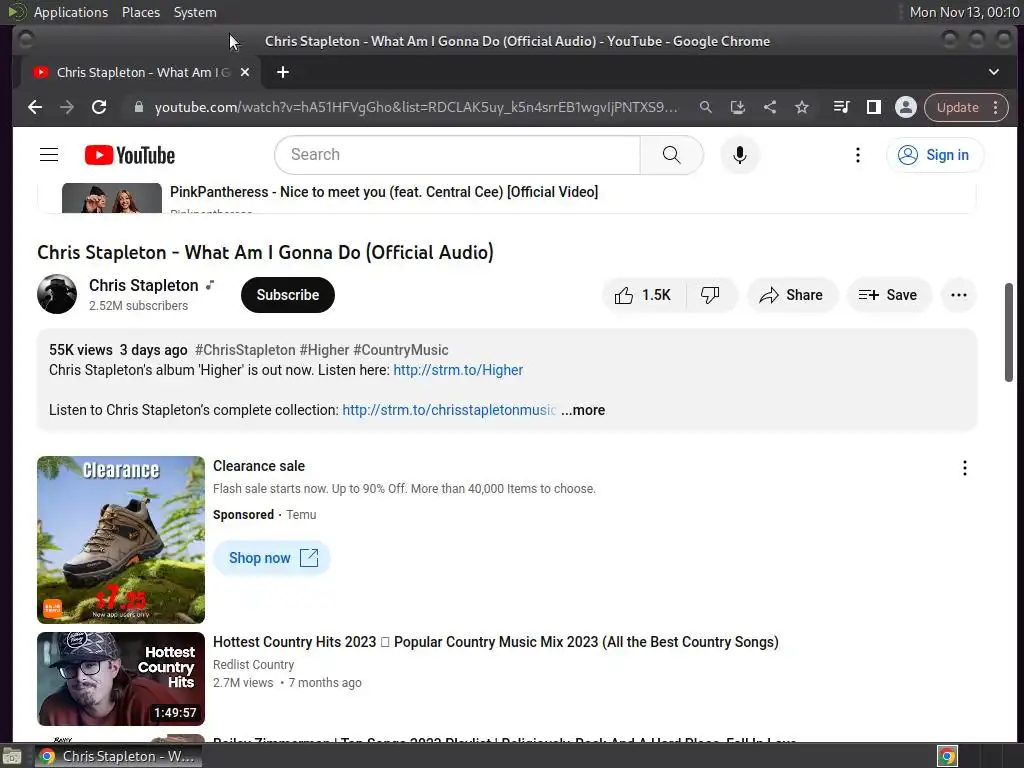
Task: Subscribe to Chris Stapleton channel
Action: click(x=287, y=295)
